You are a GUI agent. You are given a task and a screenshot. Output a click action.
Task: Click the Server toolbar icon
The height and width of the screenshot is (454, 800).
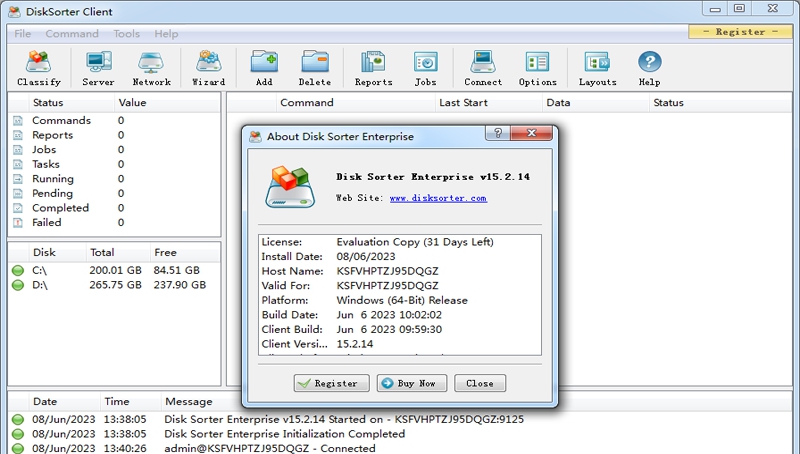(x=98, y=68)
